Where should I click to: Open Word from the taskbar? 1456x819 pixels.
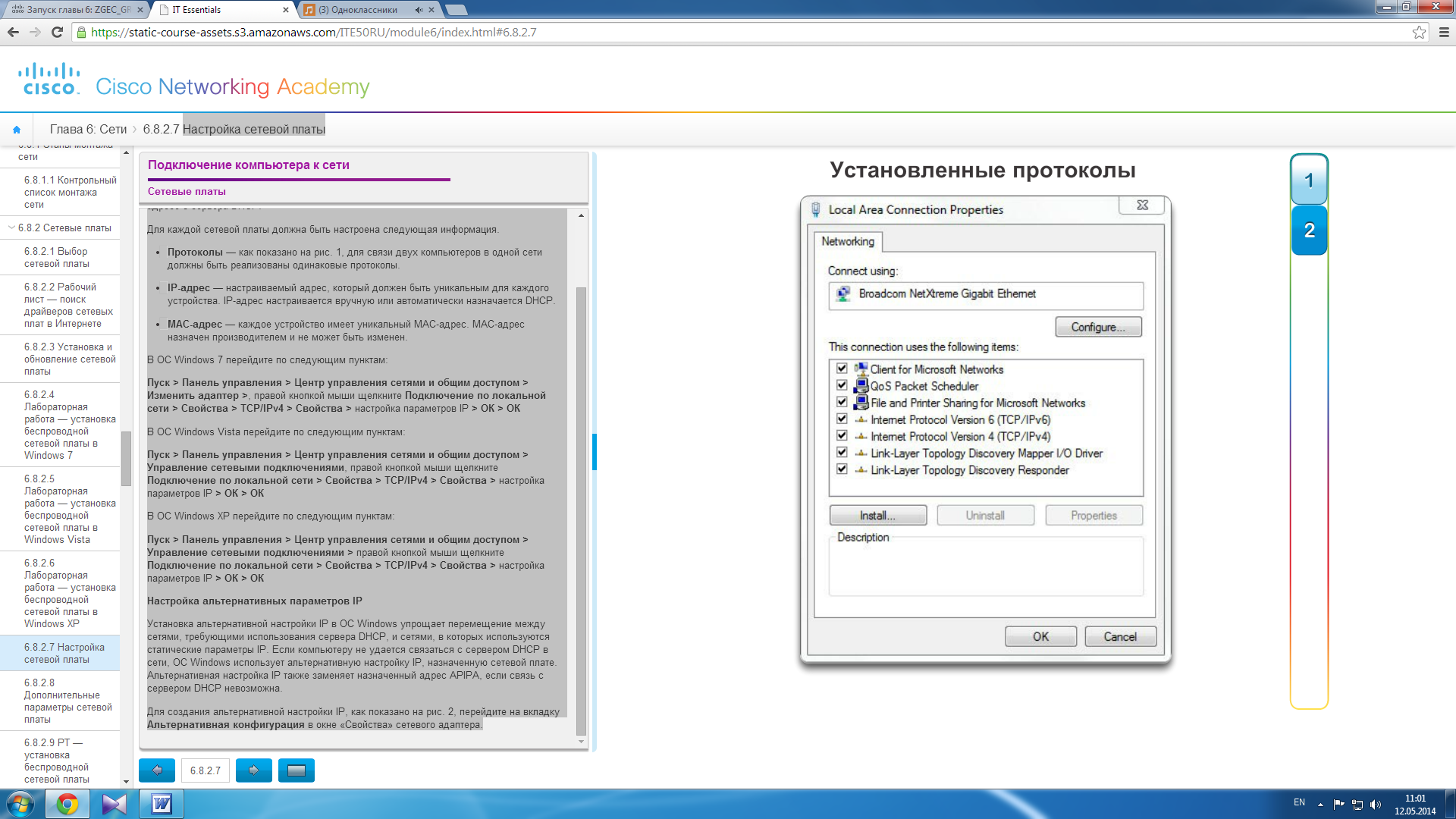pos(162,804)
